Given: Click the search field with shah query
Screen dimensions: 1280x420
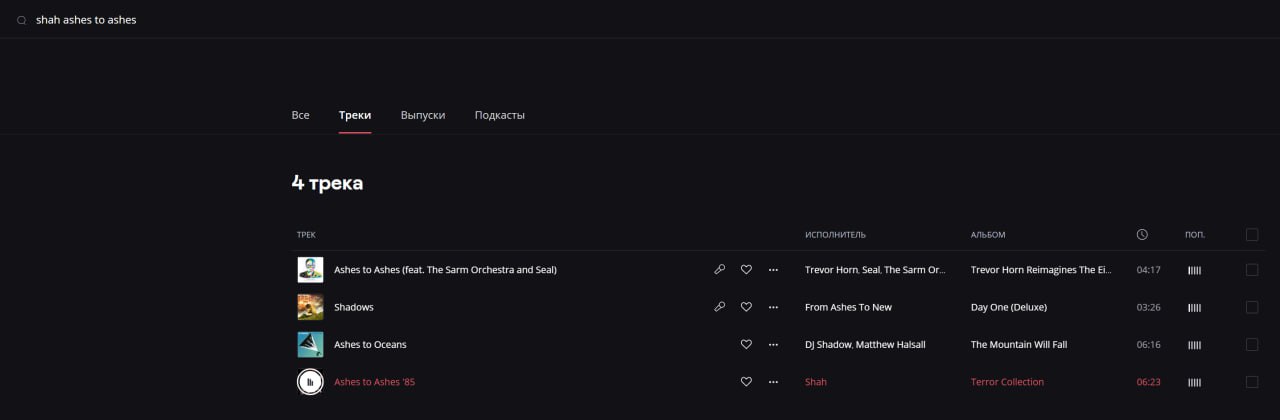Looking at the screenshot, I should pyautogui.click(x=400, y=20).
